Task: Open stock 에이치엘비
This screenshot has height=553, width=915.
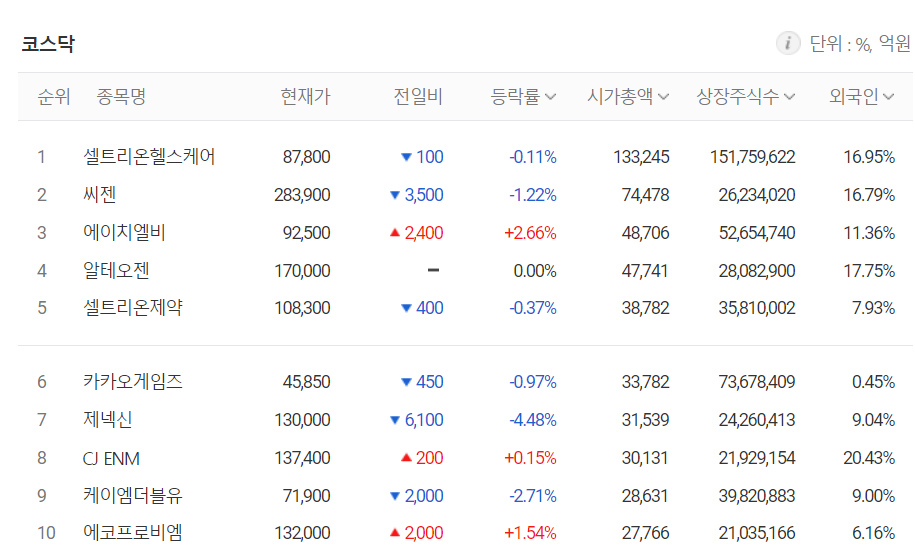Action: [124, 233]
